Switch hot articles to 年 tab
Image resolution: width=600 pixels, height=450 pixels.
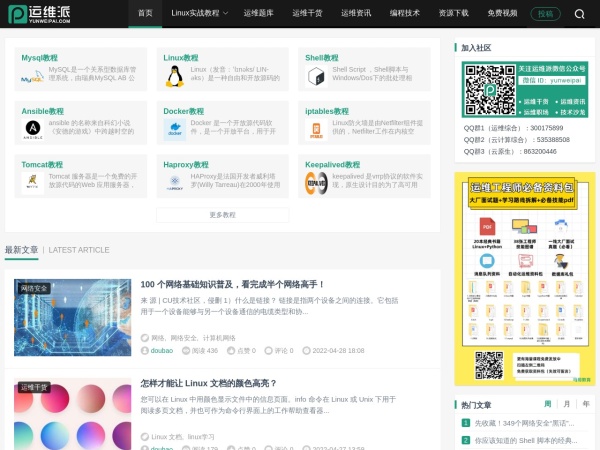click(x=586, y=404)
